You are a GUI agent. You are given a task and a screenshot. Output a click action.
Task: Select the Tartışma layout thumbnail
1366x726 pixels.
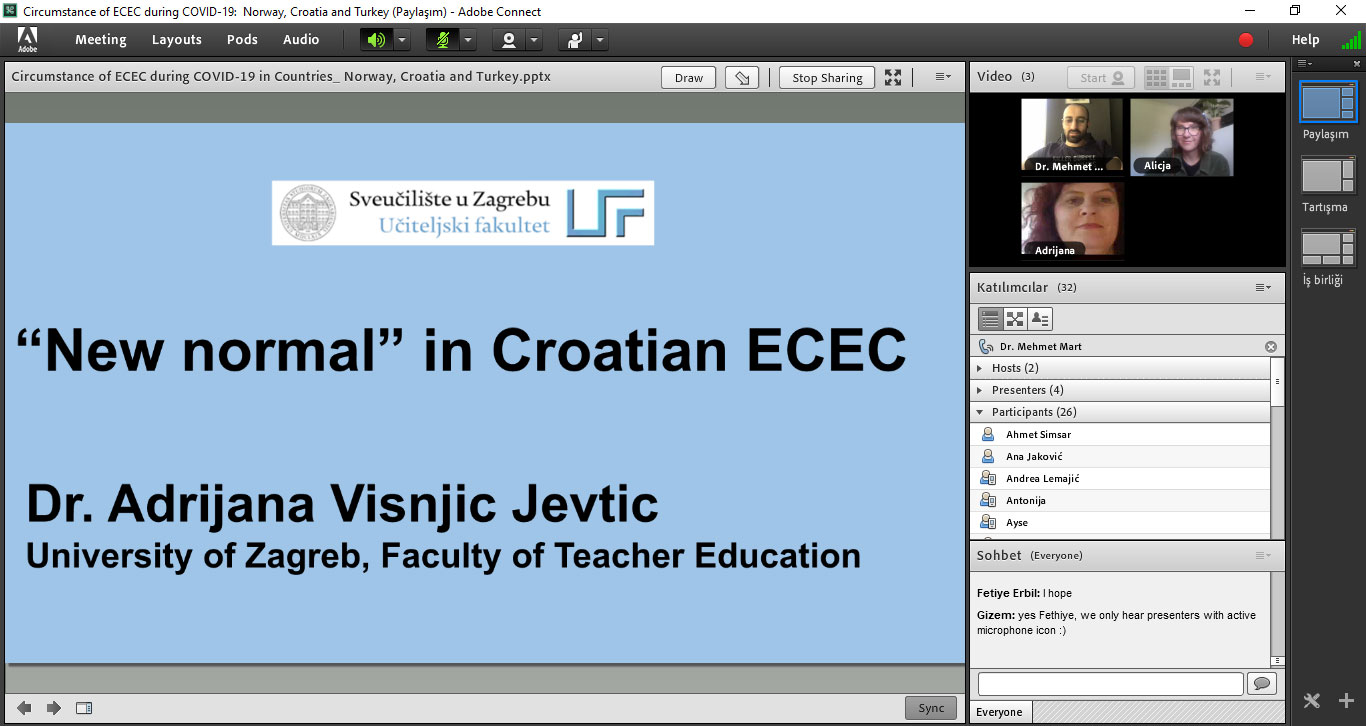[1326, 177]
